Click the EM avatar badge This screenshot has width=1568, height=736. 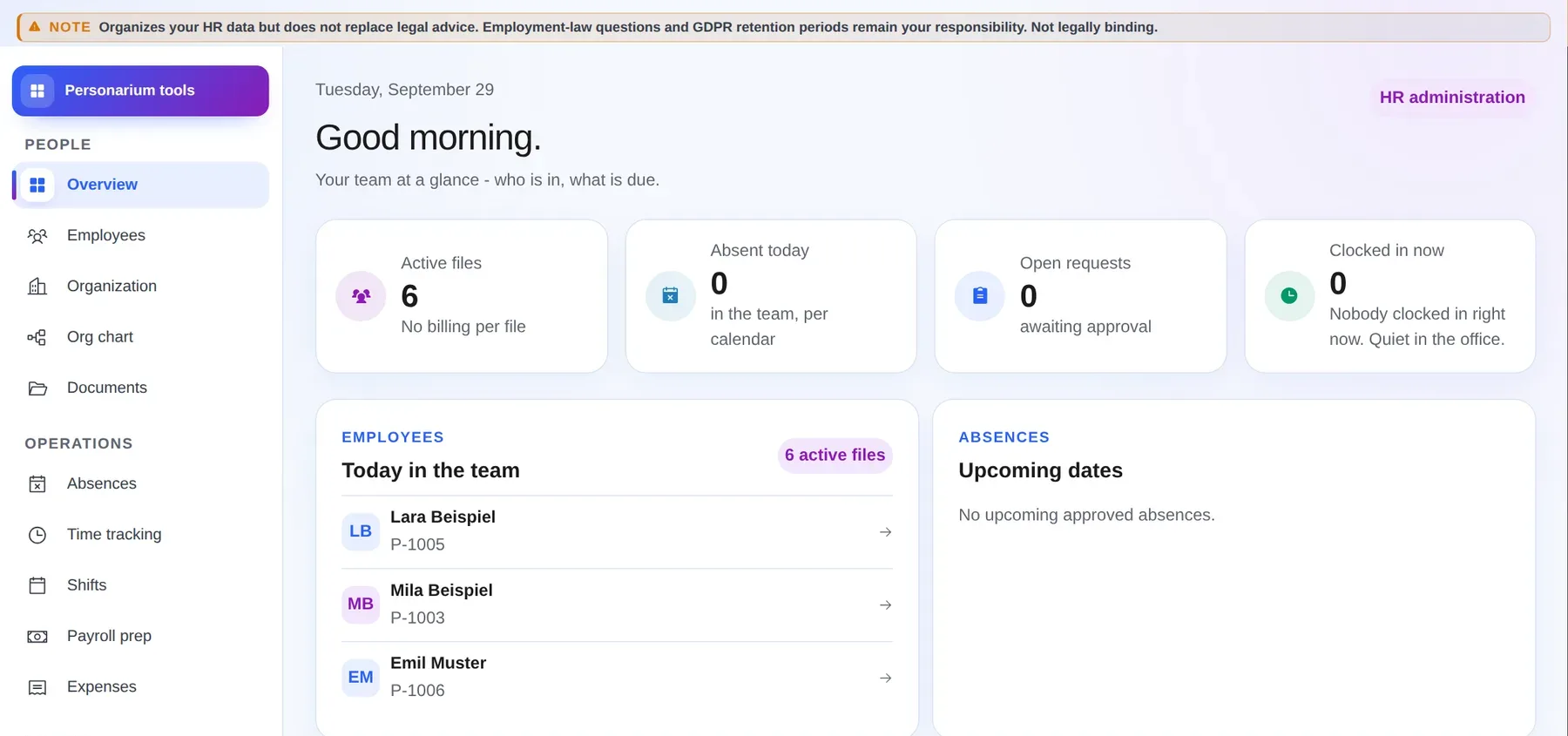(x=361, y=678)
